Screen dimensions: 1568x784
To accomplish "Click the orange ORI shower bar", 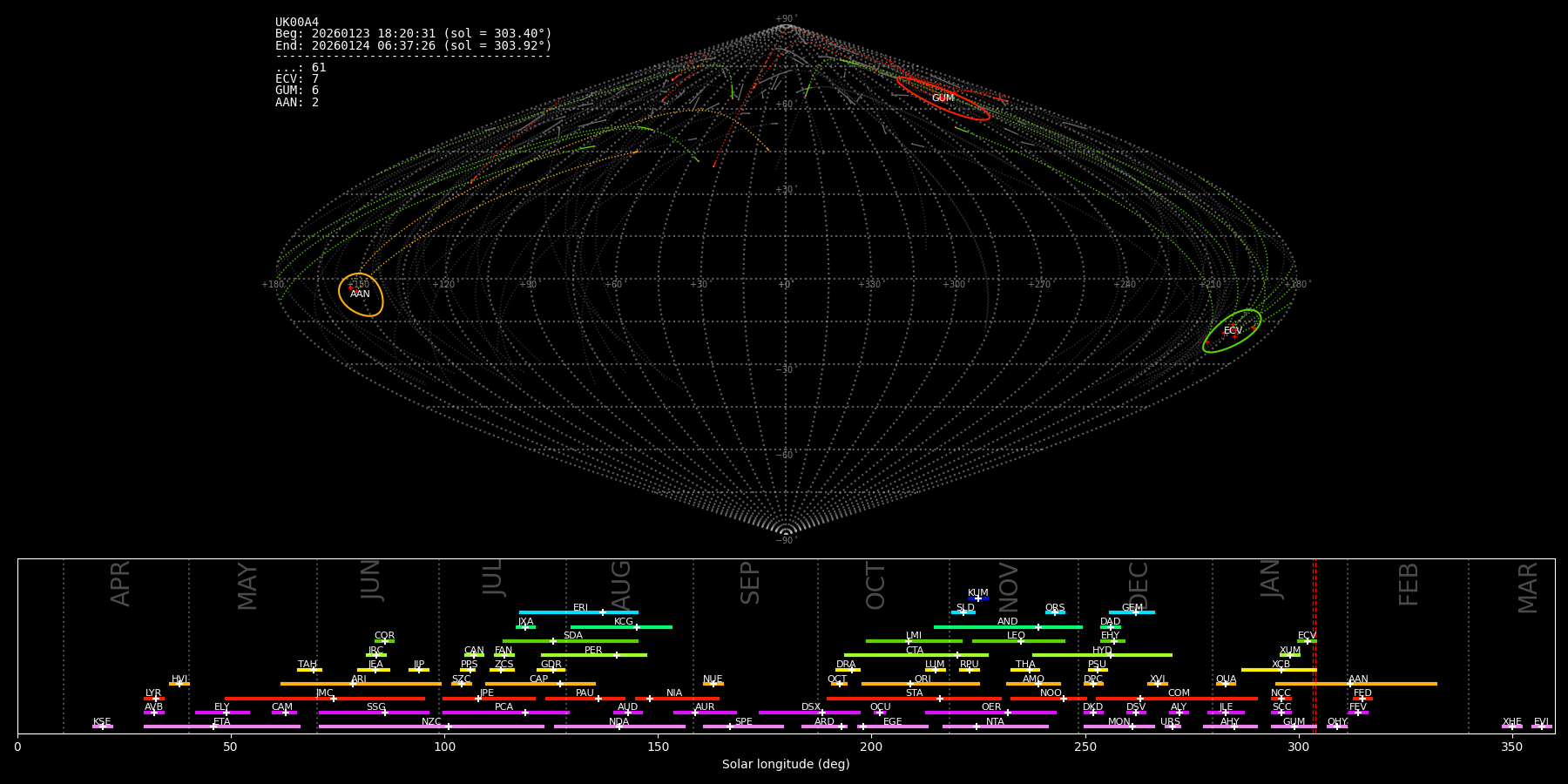I will (x=921, y=684).
